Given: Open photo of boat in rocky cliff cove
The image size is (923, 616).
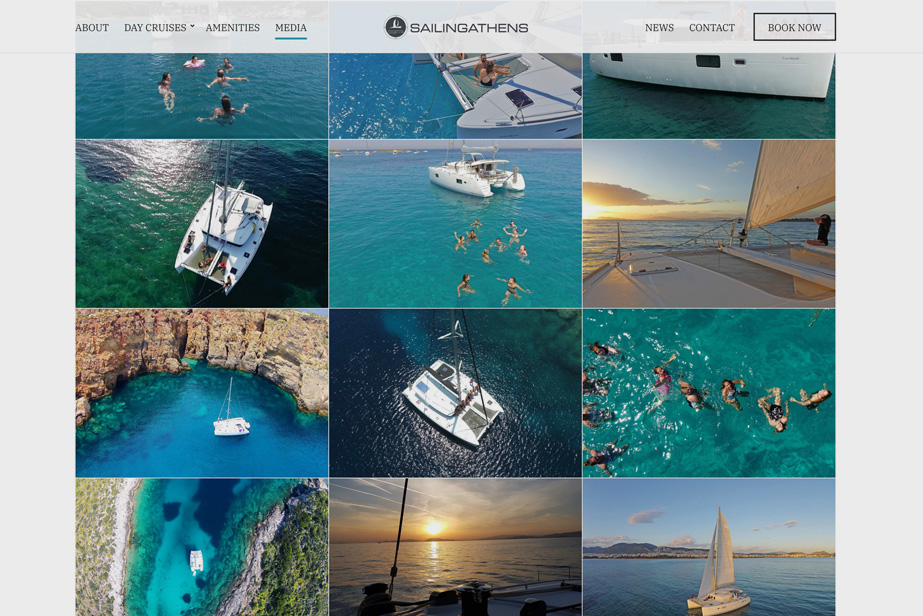Looking at the screenshot, I should [x=202, y=393].
